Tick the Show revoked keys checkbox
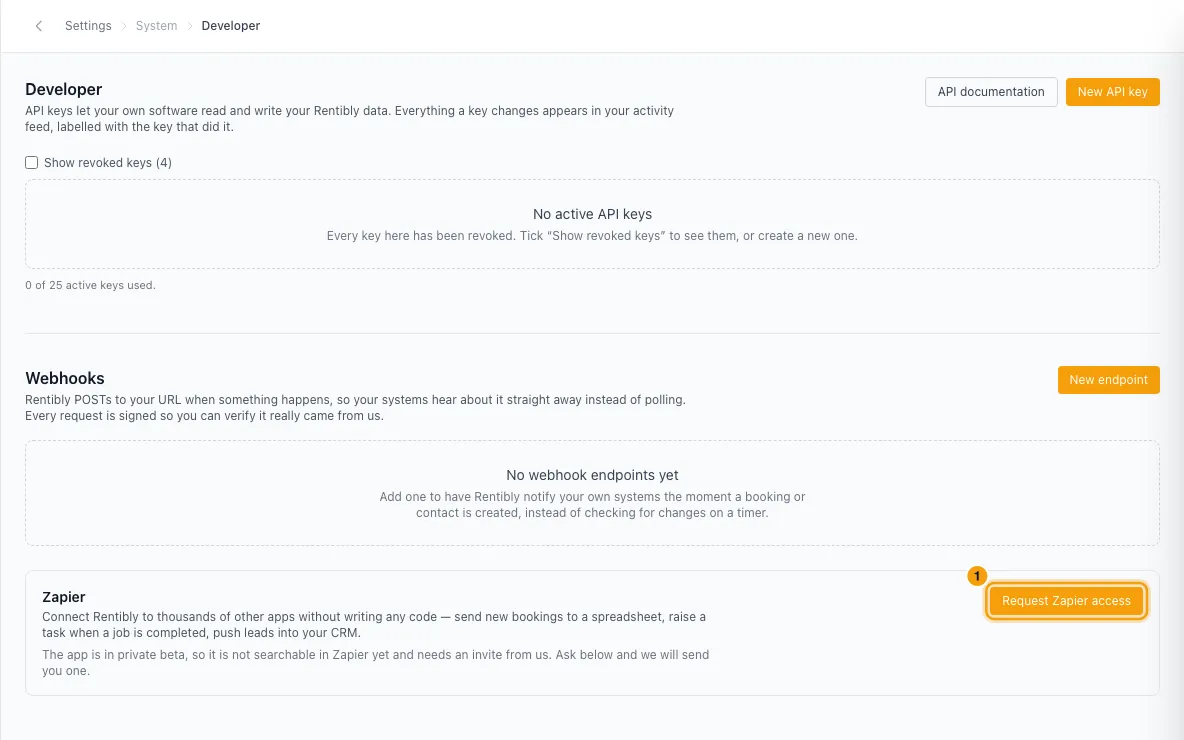The height and width of the screenshot is (740, 1184). (32, 162)
